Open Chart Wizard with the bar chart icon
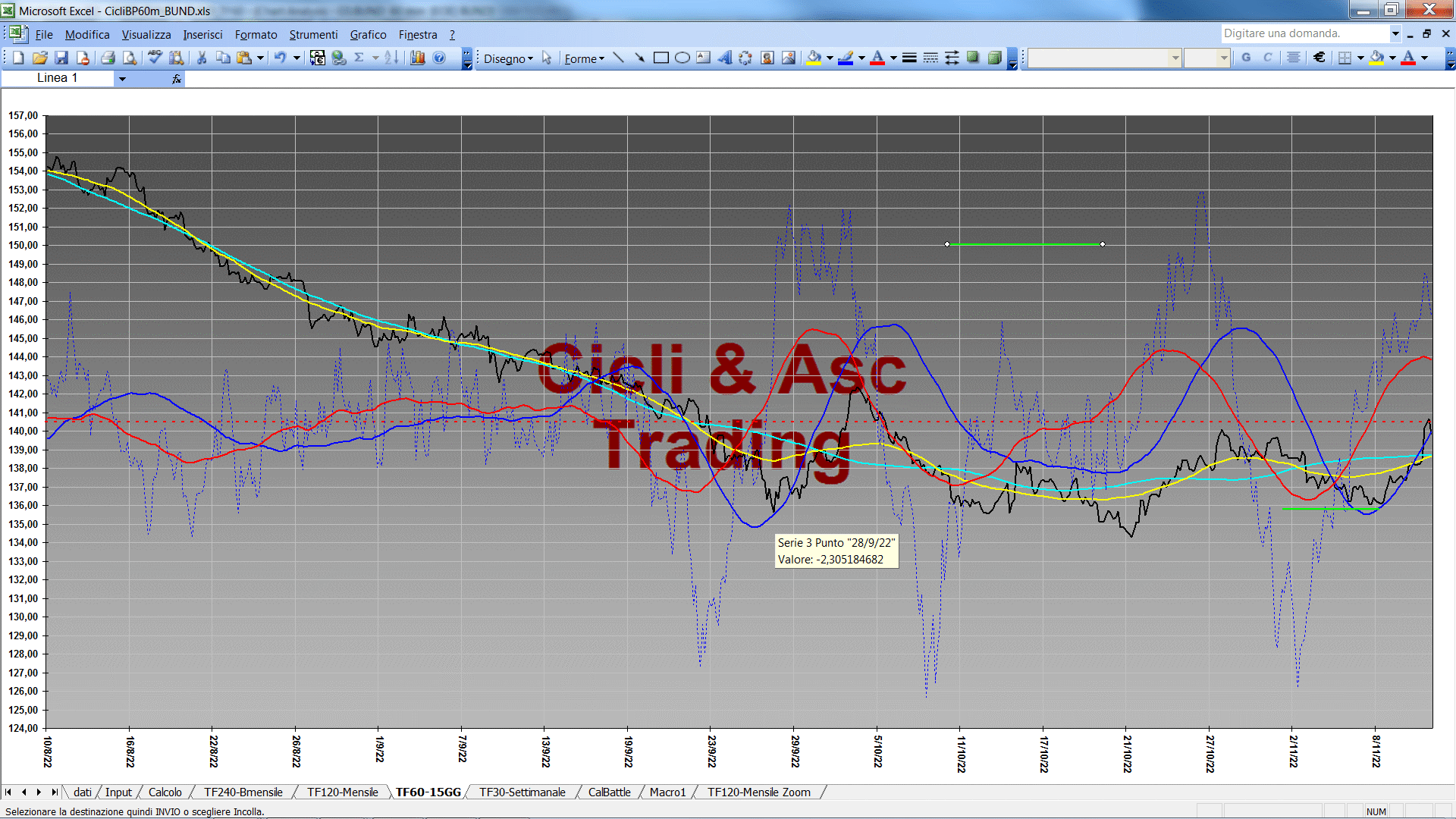 click(417, 58)
